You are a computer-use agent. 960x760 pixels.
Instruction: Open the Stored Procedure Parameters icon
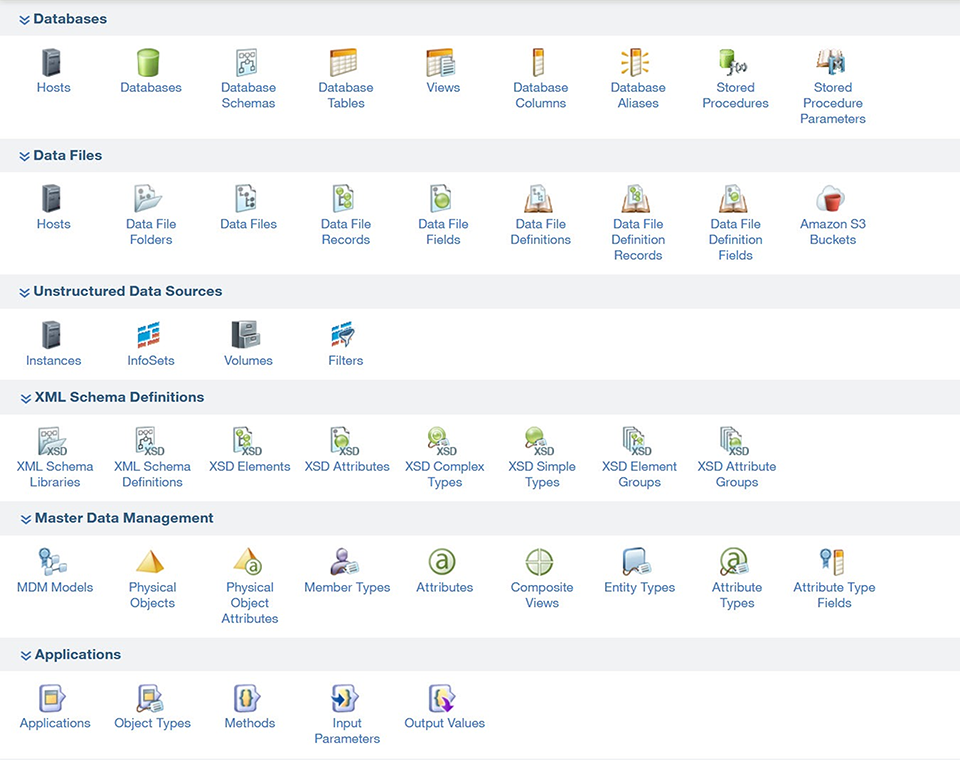click(x=831, y=62)
